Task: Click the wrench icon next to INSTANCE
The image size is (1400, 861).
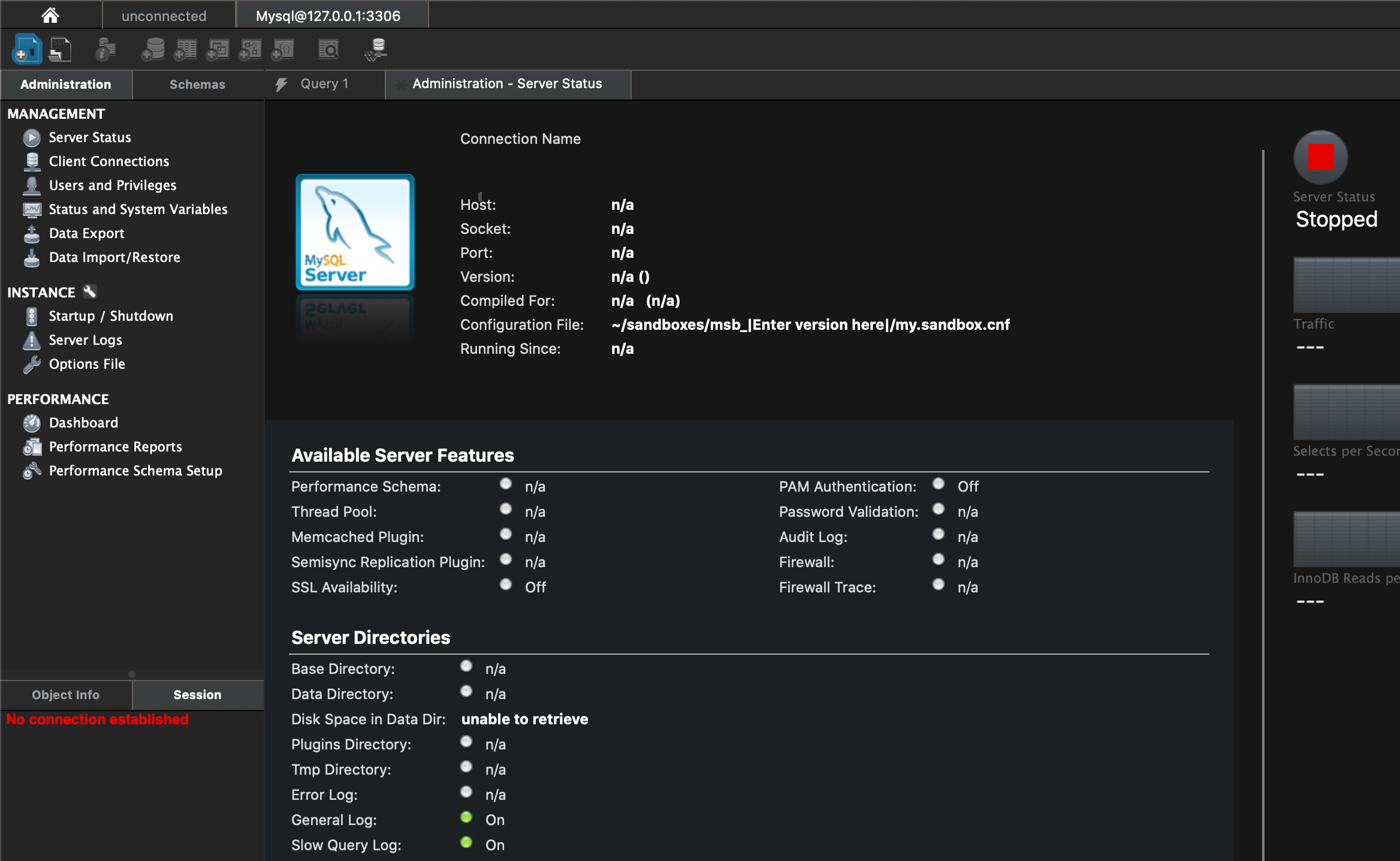Action: [90, 292]
